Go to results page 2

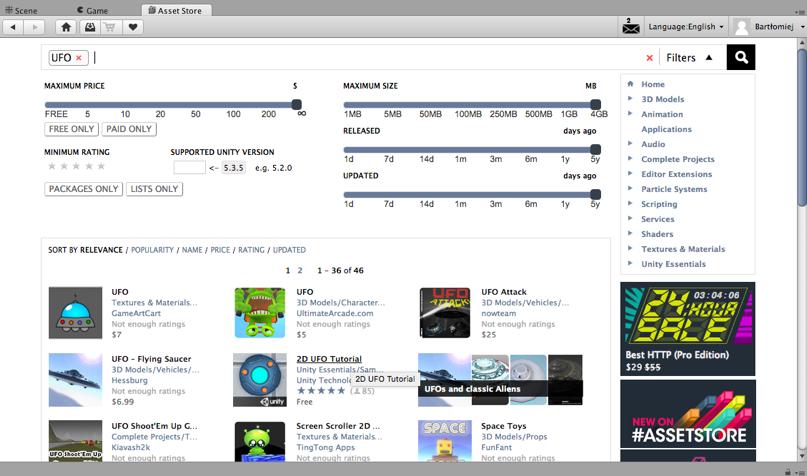(300, 270)
